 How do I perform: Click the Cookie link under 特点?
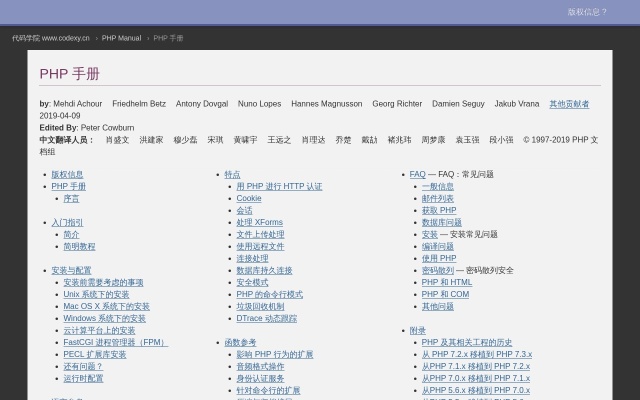tap(249, 198)
